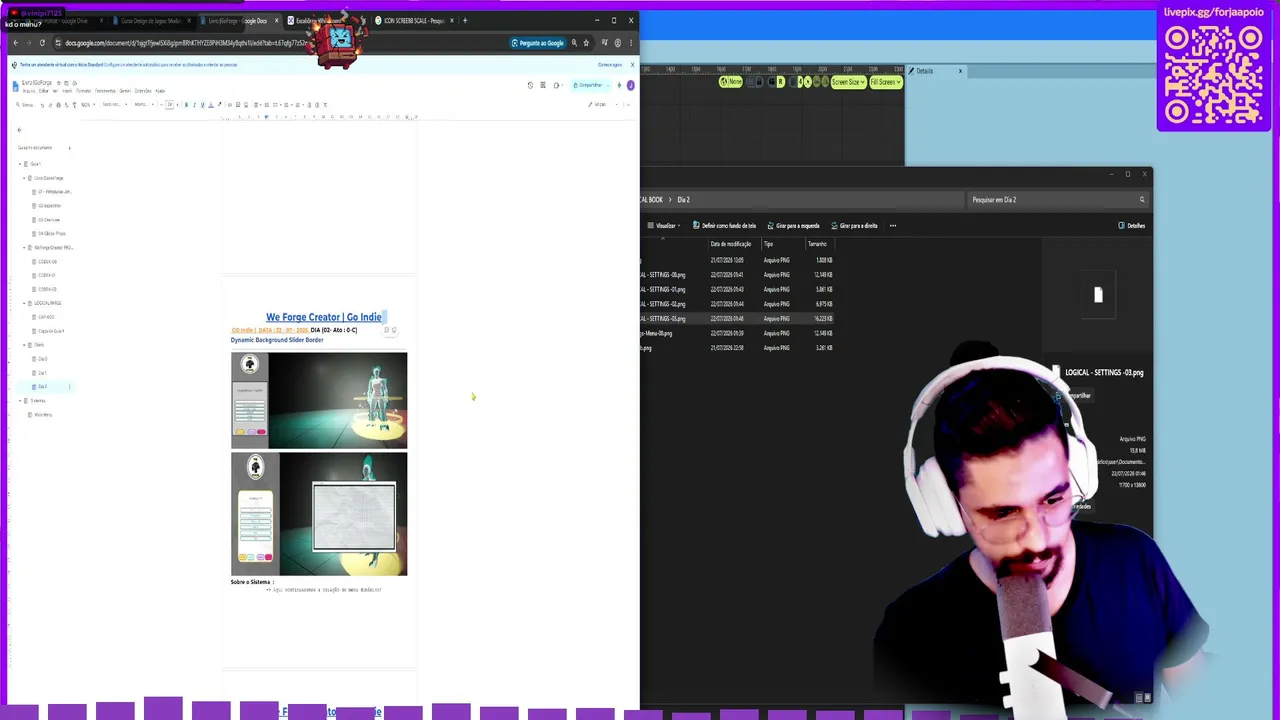Viewport: 1280px width, 720px height.
Task: Open Dia 1 in the document outline
Action: (42, 373)
